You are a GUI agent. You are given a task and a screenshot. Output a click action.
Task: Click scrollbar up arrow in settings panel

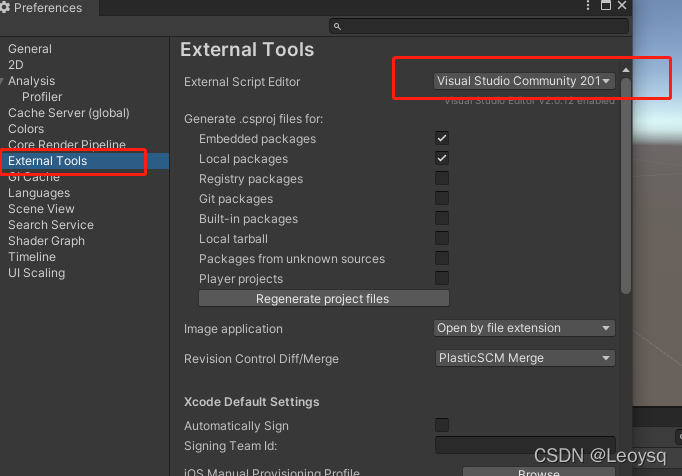(x=626, y=70)
